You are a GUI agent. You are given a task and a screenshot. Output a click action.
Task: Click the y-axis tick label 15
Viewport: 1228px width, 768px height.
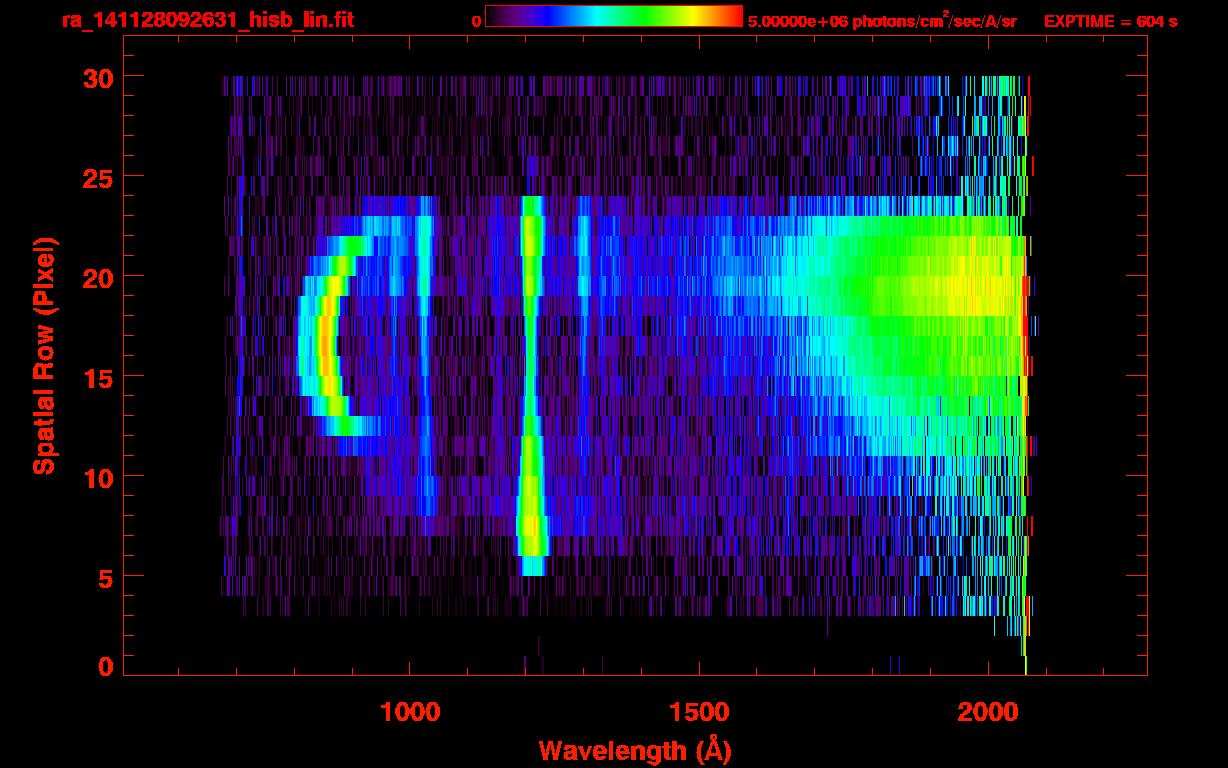tap(98, 377)
